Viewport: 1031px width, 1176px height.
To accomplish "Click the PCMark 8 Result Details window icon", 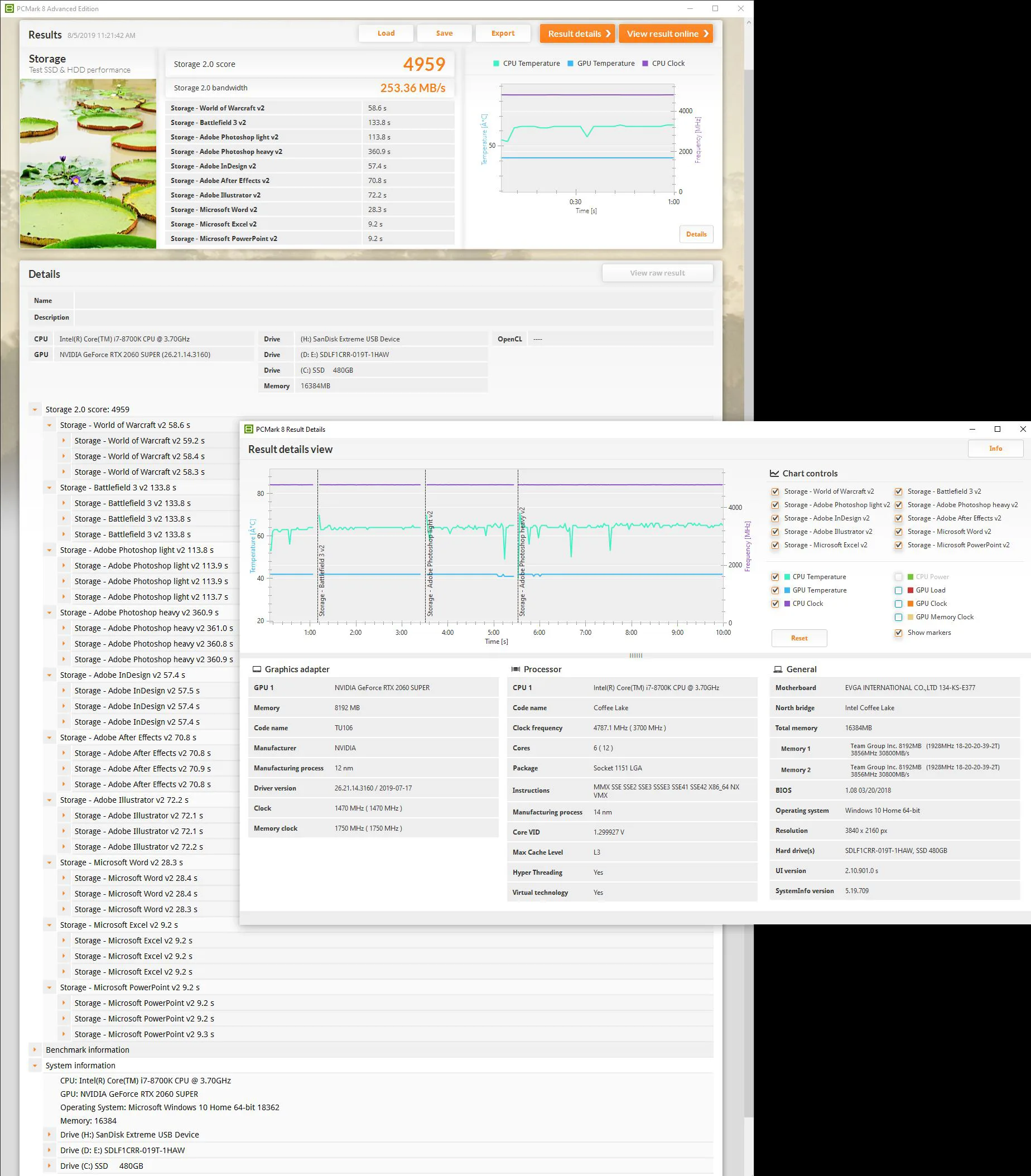I will [249, 429].
